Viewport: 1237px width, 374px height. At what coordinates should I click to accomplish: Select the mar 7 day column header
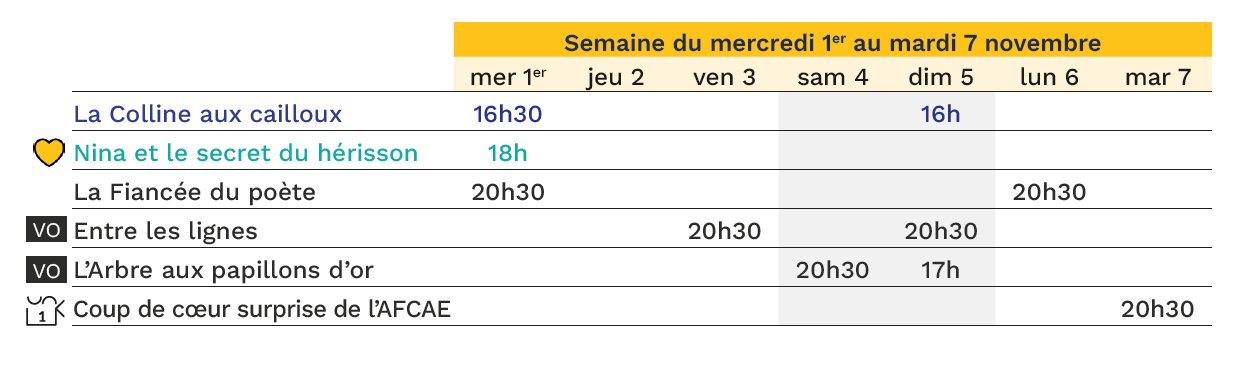click(x=1158, y=76)
